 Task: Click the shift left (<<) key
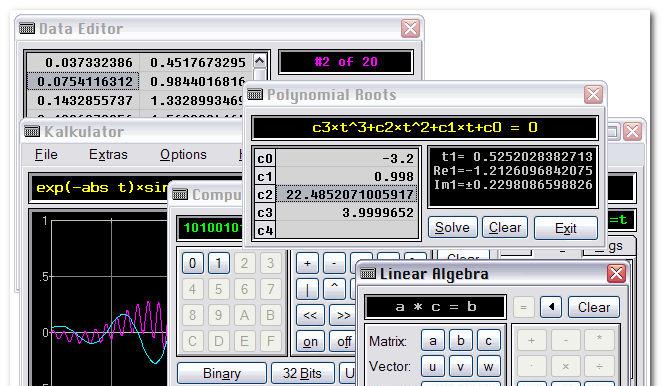[310, 315]
